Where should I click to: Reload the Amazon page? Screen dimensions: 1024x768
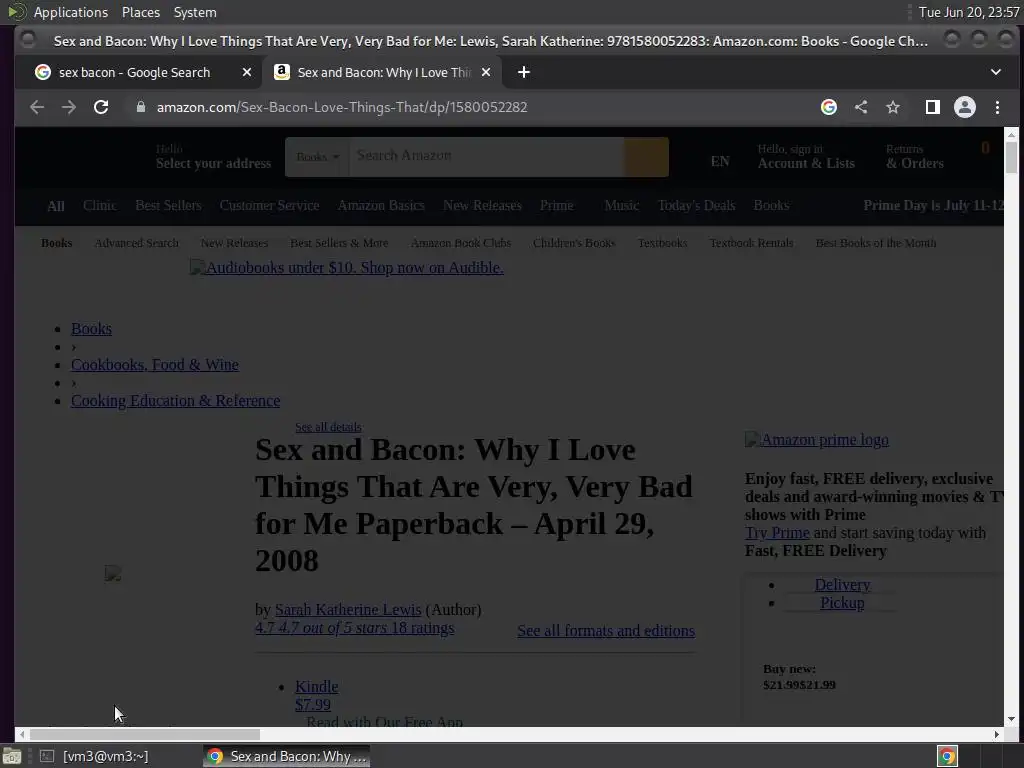click(101, 107)
